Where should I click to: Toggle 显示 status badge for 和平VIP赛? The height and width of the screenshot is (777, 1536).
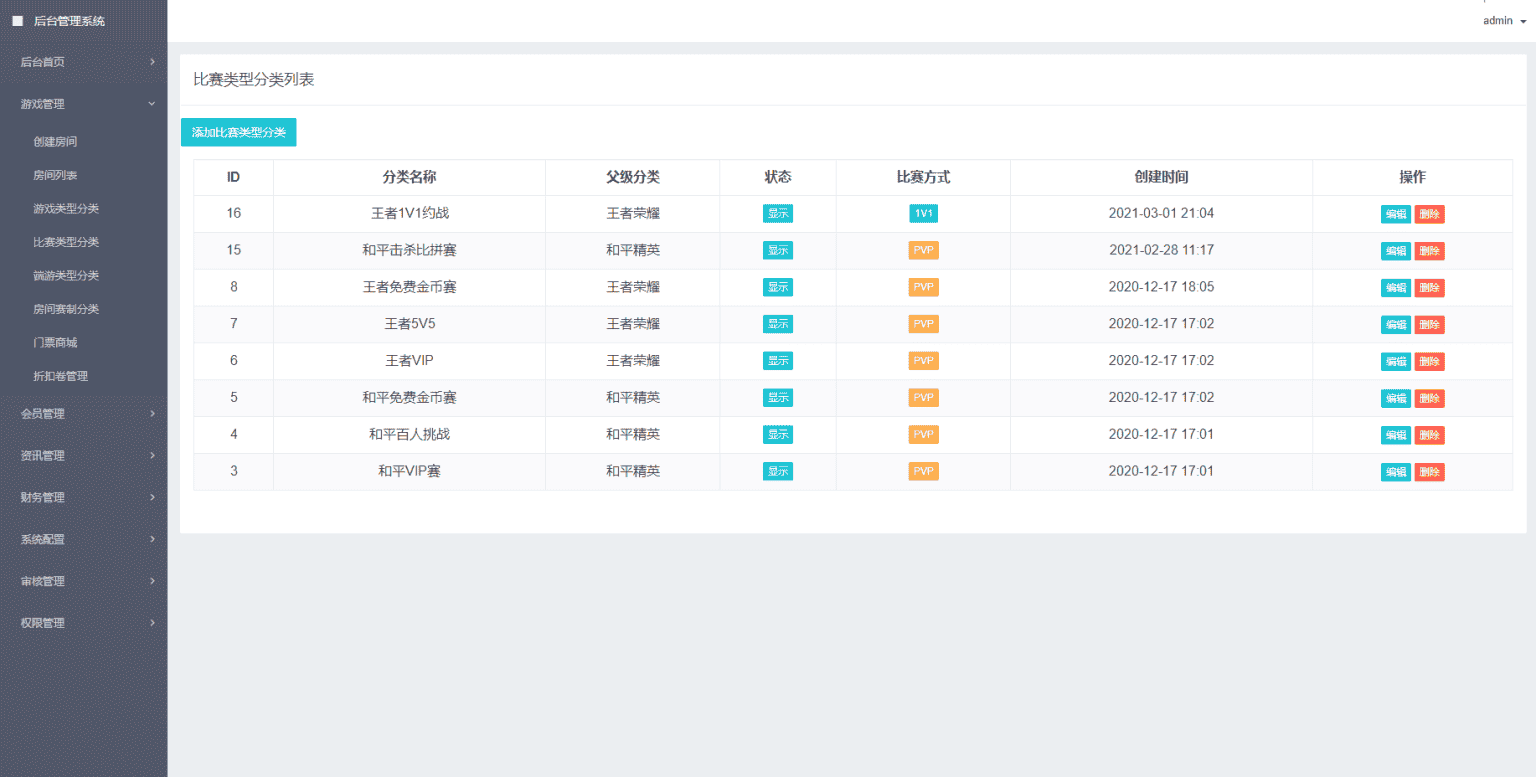tap(777, 471)
